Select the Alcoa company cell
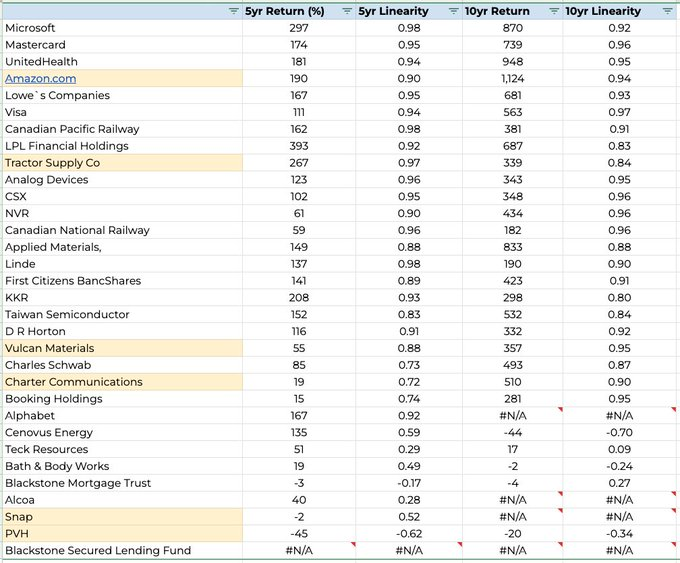This screenshot has height=563, width=680. tap(122, 500)
